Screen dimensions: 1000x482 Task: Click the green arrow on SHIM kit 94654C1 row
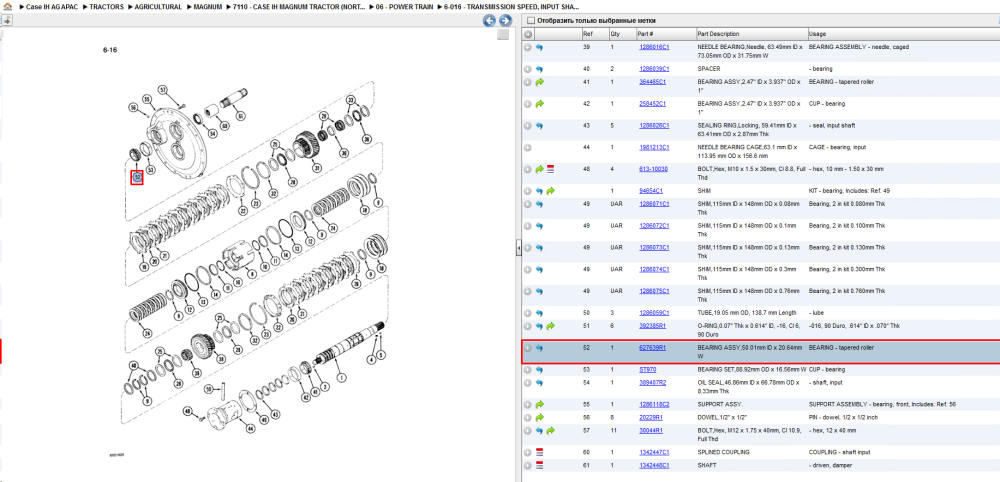click(550, 191)
